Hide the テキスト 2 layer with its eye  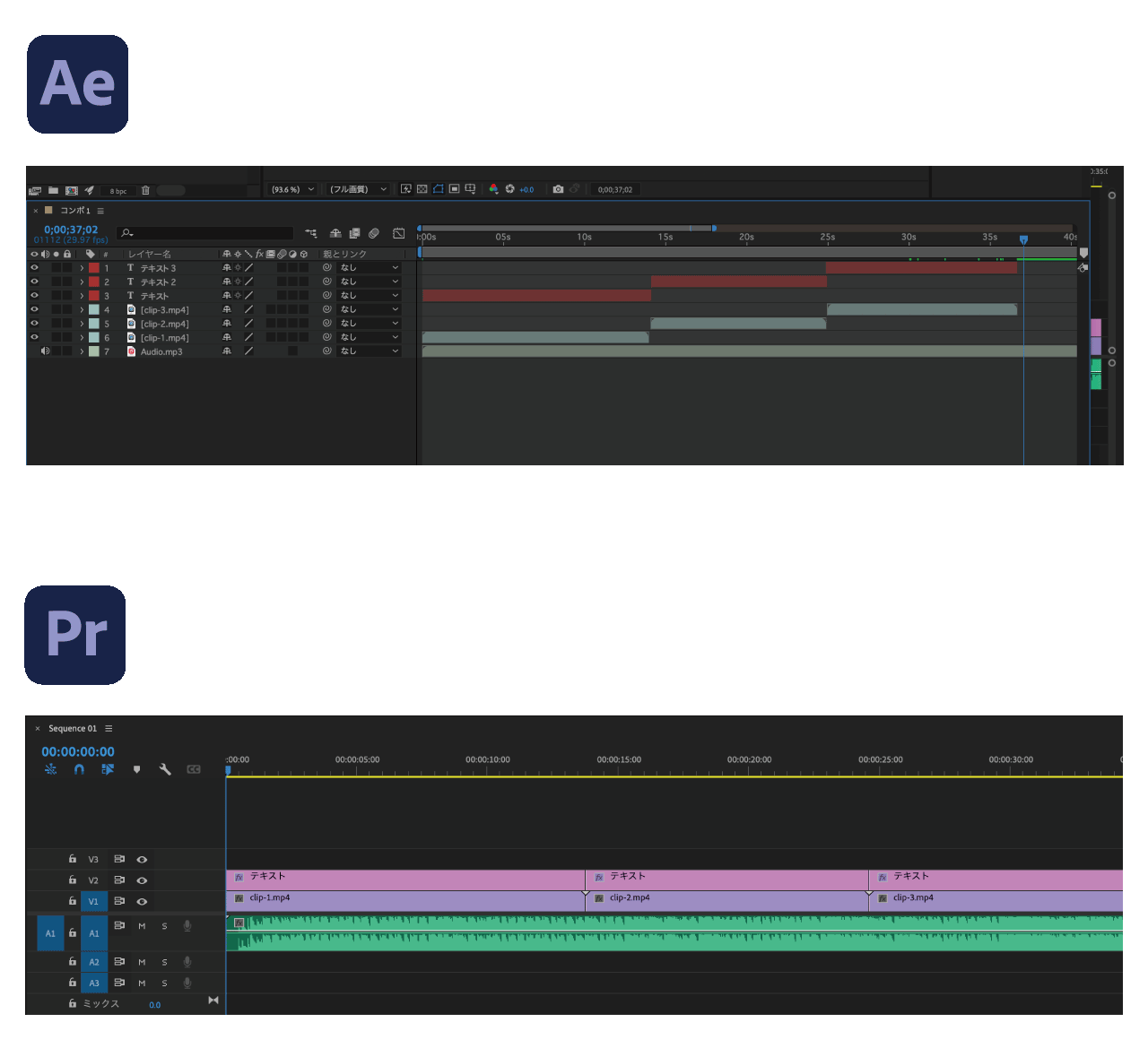(34, 282)
